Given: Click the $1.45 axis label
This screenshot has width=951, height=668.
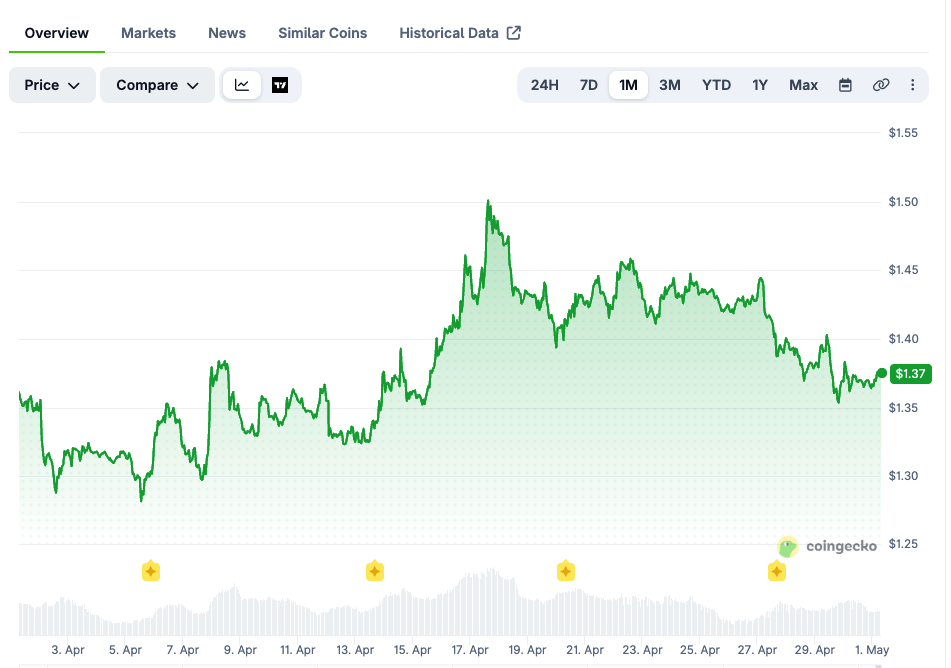Looking at the screenshot, I should pyautogui.click(x=903, y=270).
